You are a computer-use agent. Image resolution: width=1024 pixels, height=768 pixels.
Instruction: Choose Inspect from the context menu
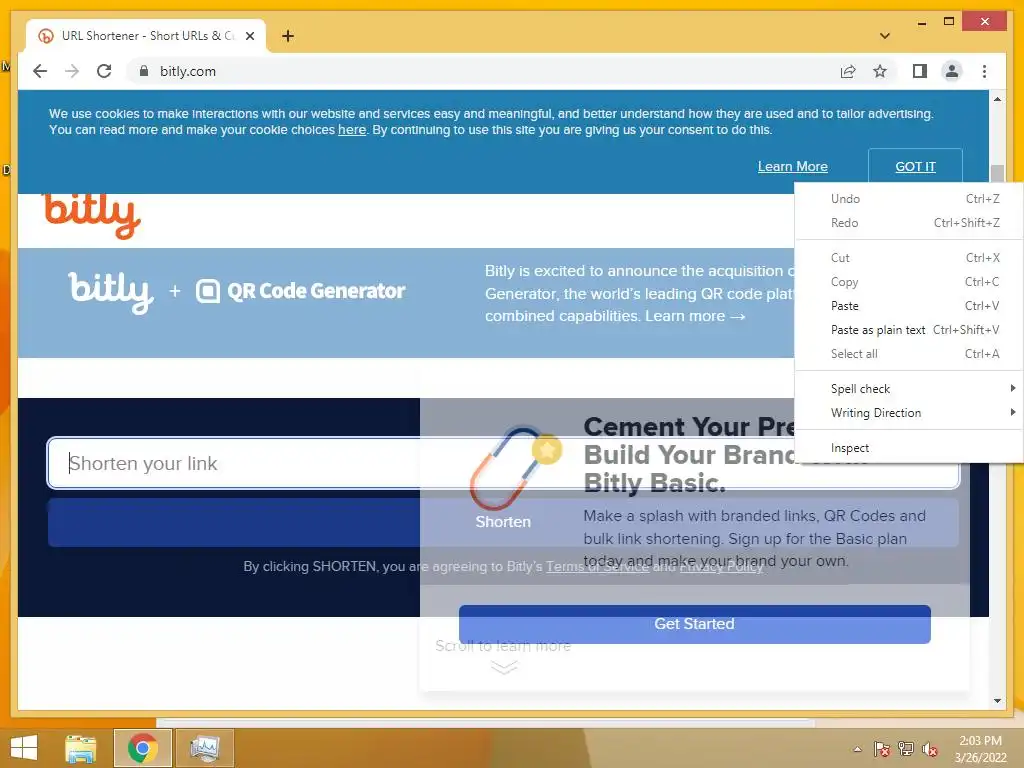click(x=908, y=448)
